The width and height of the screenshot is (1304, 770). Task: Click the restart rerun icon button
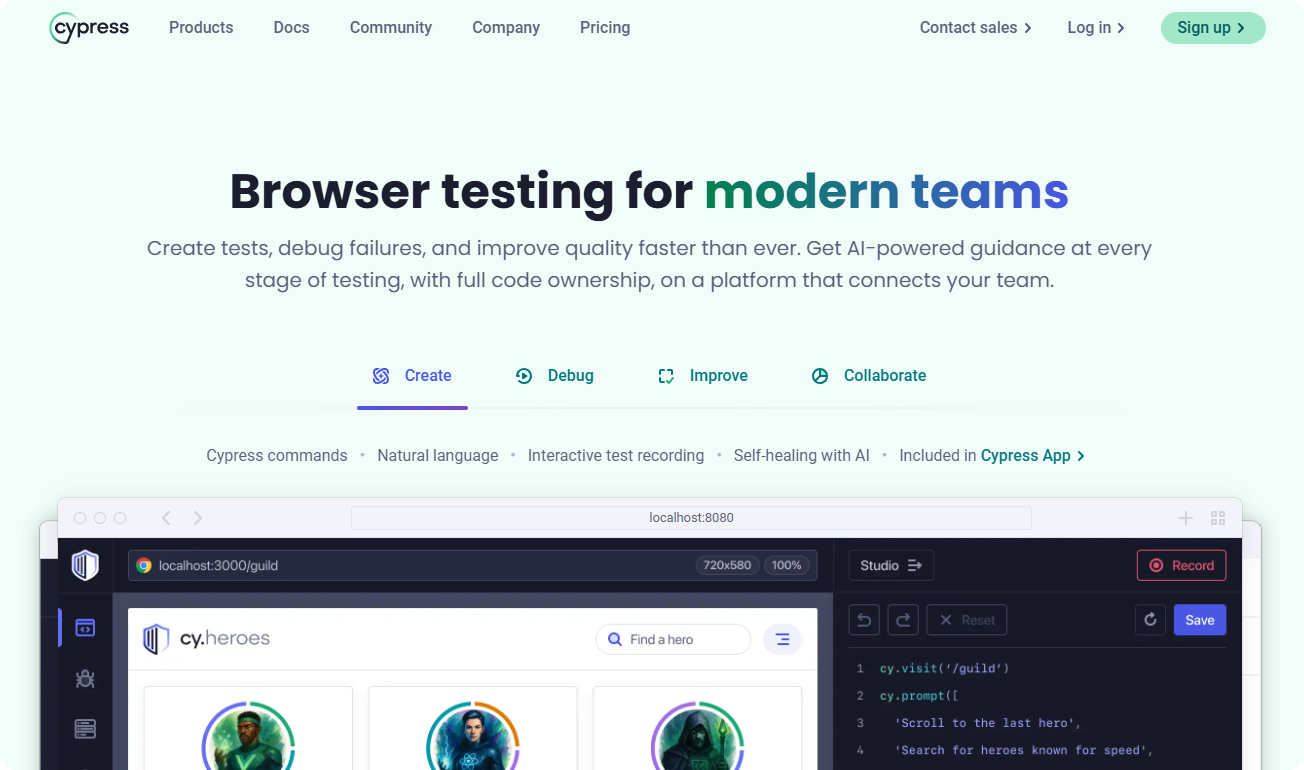(x=1151, y=620)
